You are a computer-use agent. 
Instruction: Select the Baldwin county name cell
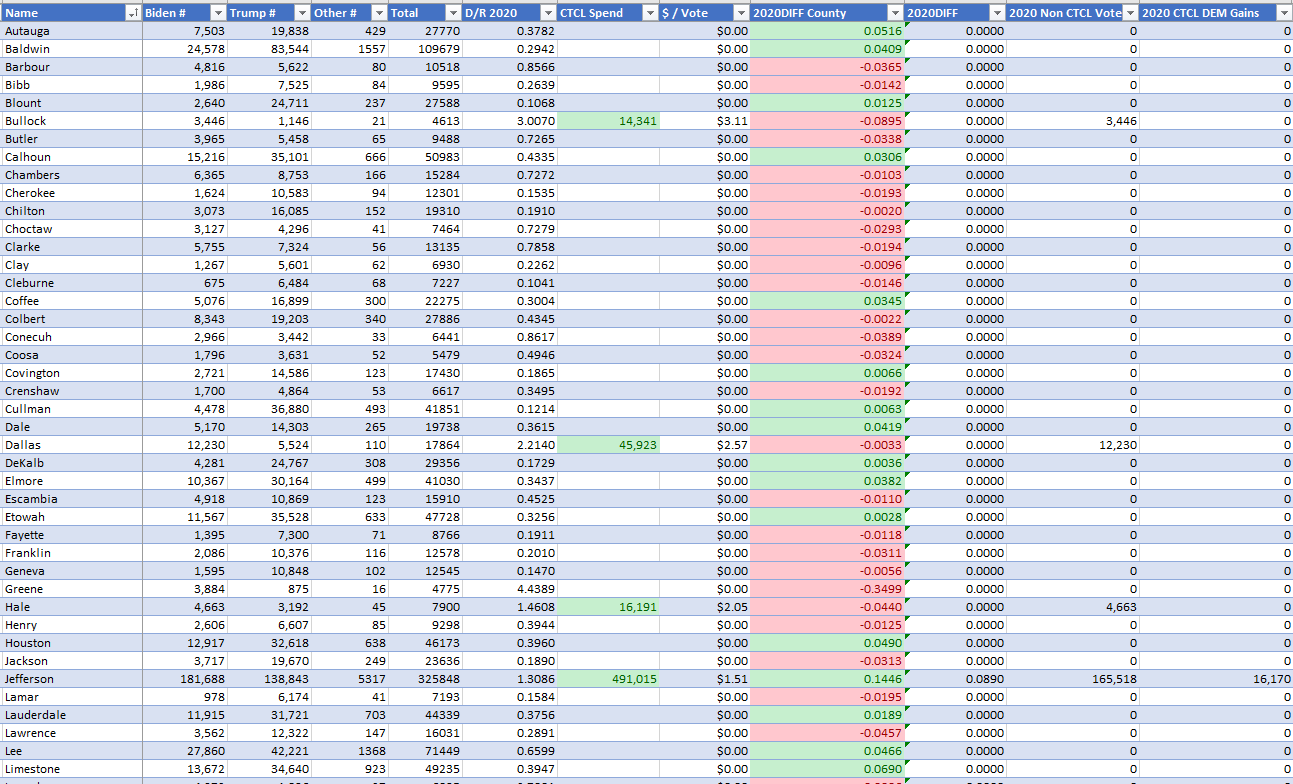pyautogui.click(x=71, y=49)
